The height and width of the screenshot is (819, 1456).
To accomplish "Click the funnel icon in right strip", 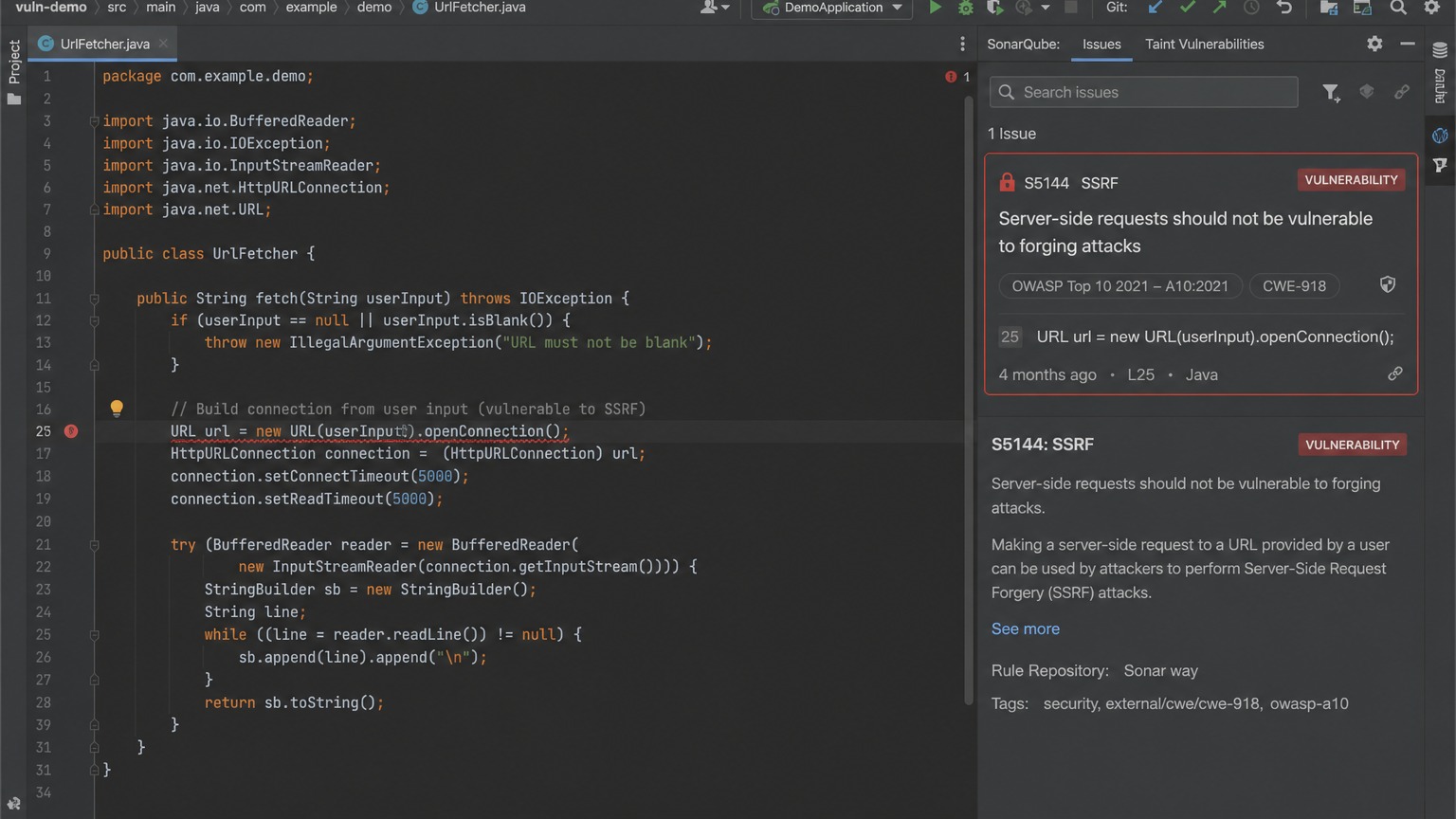I will click(x=1440, y=165).
